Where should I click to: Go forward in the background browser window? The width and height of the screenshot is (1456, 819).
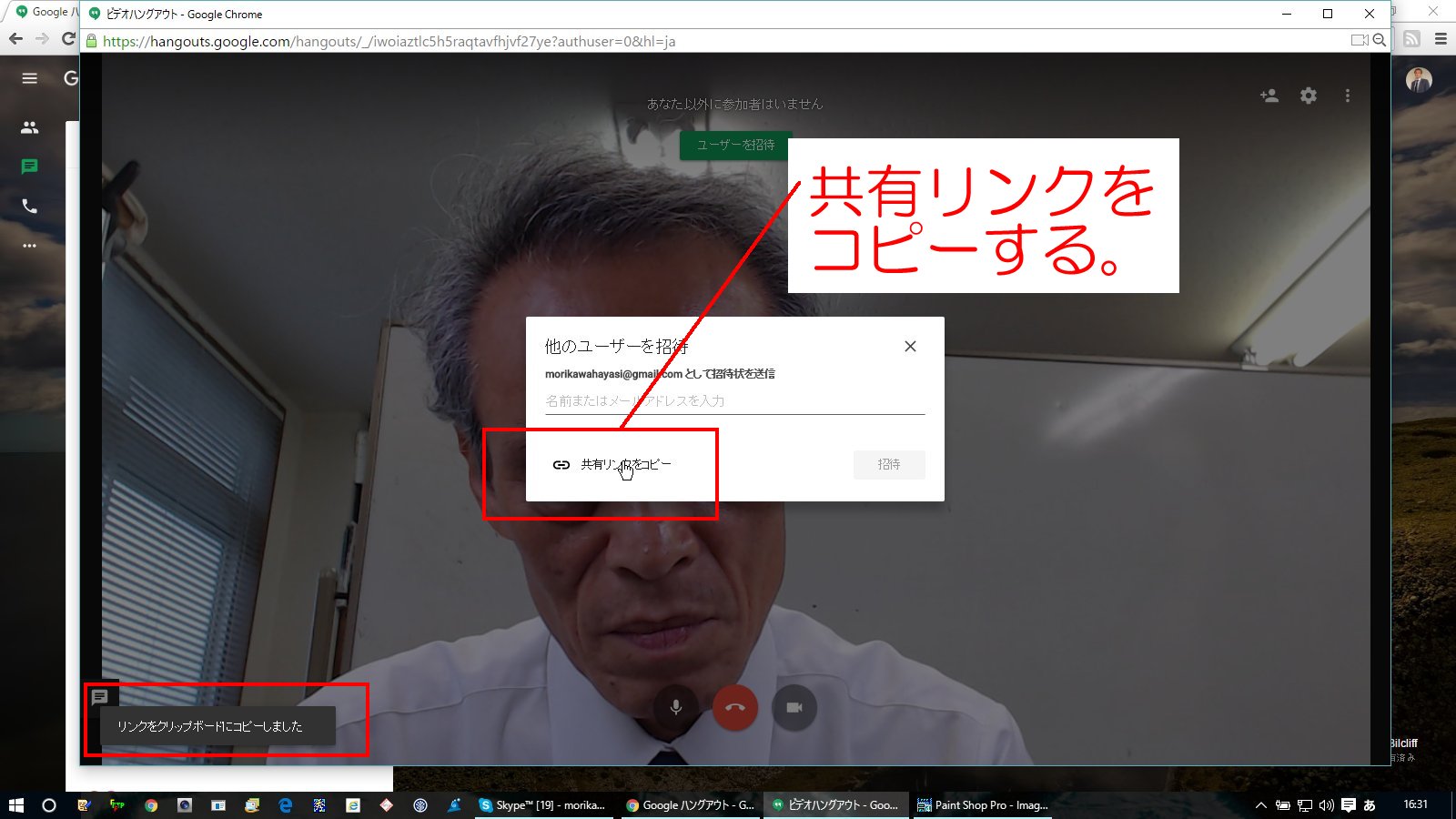point(42,38)
